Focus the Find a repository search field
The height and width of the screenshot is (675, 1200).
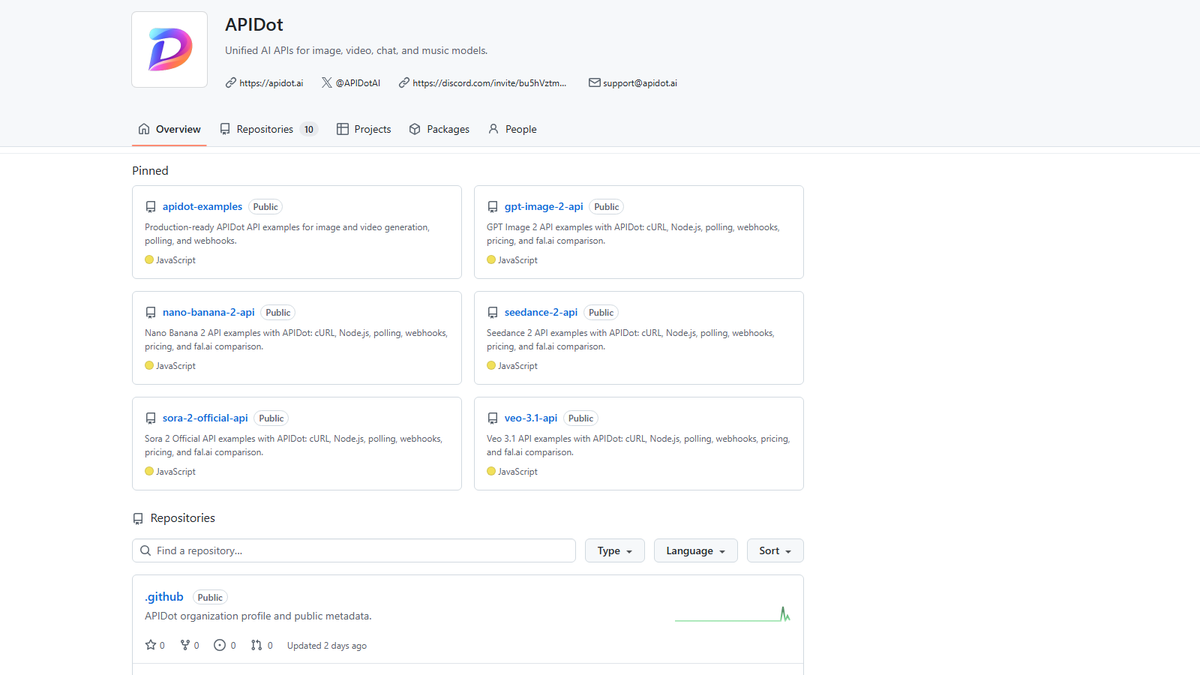tap(354, 551)
